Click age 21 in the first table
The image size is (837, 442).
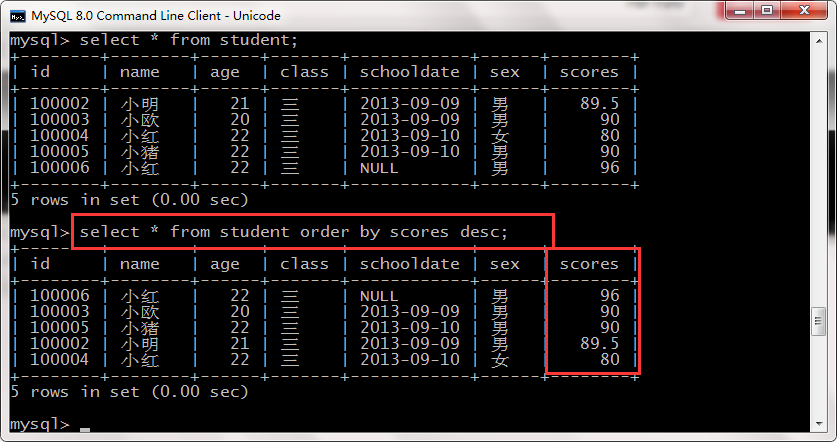(x=239, y=104)
